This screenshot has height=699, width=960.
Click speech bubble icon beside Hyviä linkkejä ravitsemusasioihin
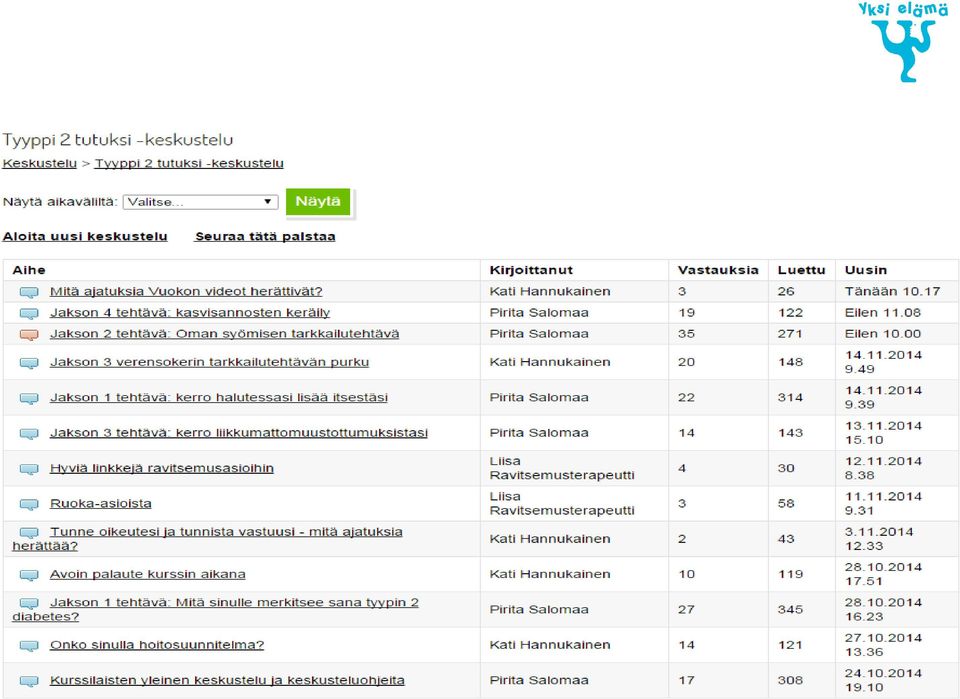pos(29,469)
